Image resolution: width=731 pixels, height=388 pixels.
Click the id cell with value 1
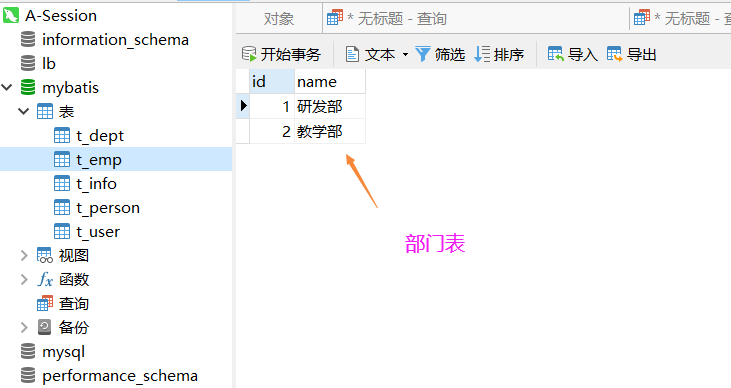tap(272, 106)
